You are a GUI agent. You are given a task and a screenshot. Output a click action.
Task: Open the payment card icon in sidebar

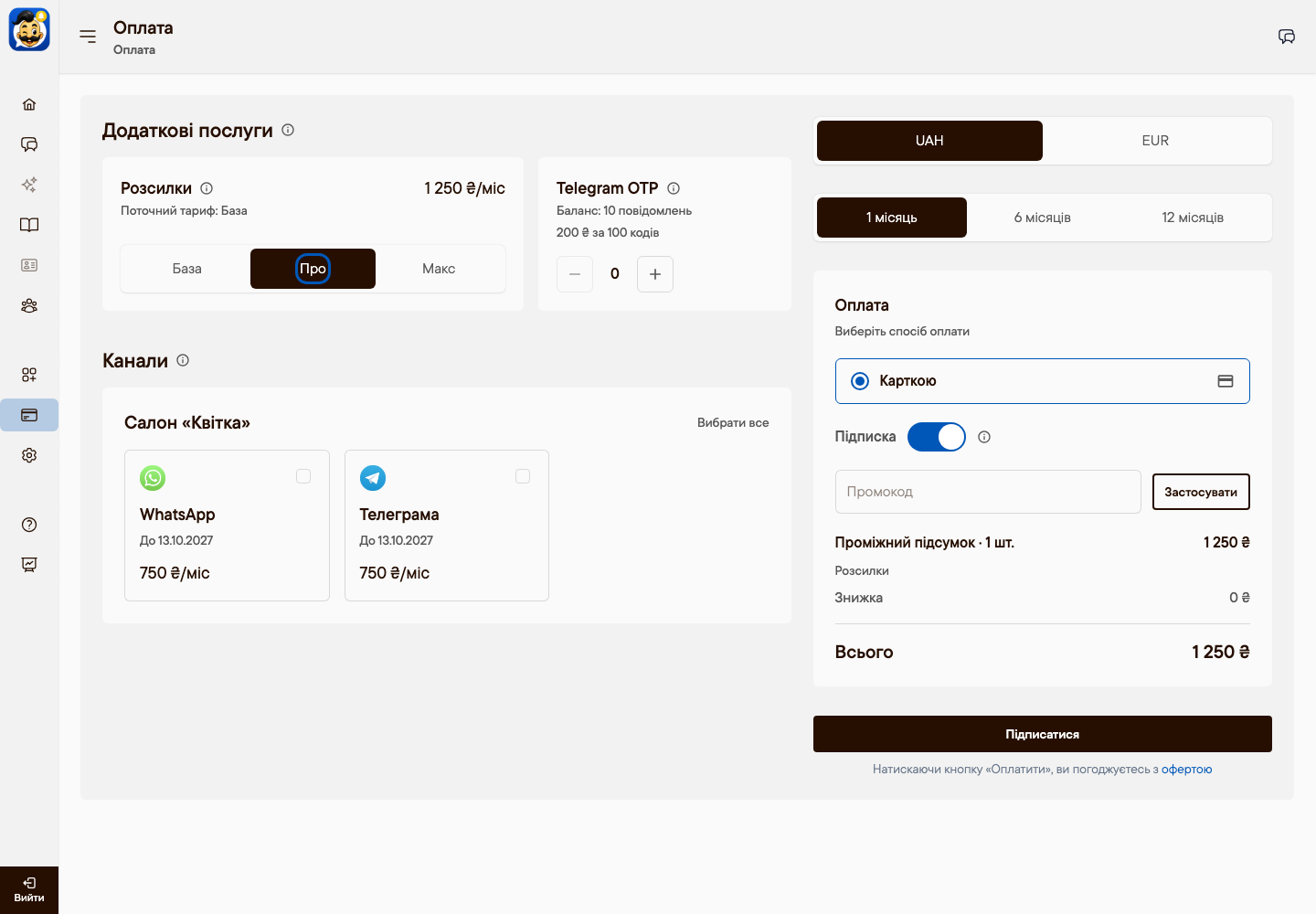[29, 415]
